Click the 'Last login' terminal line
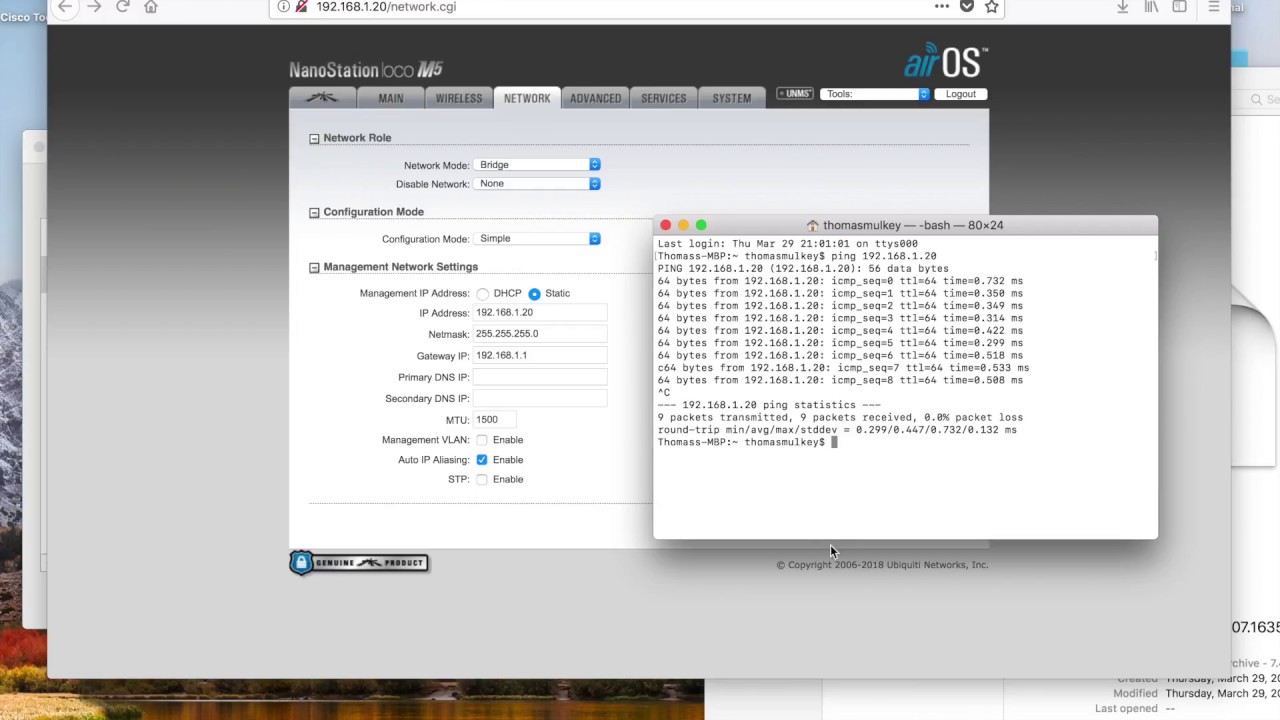The width and height of the screenshot is (1280, 720). point(787,244)
